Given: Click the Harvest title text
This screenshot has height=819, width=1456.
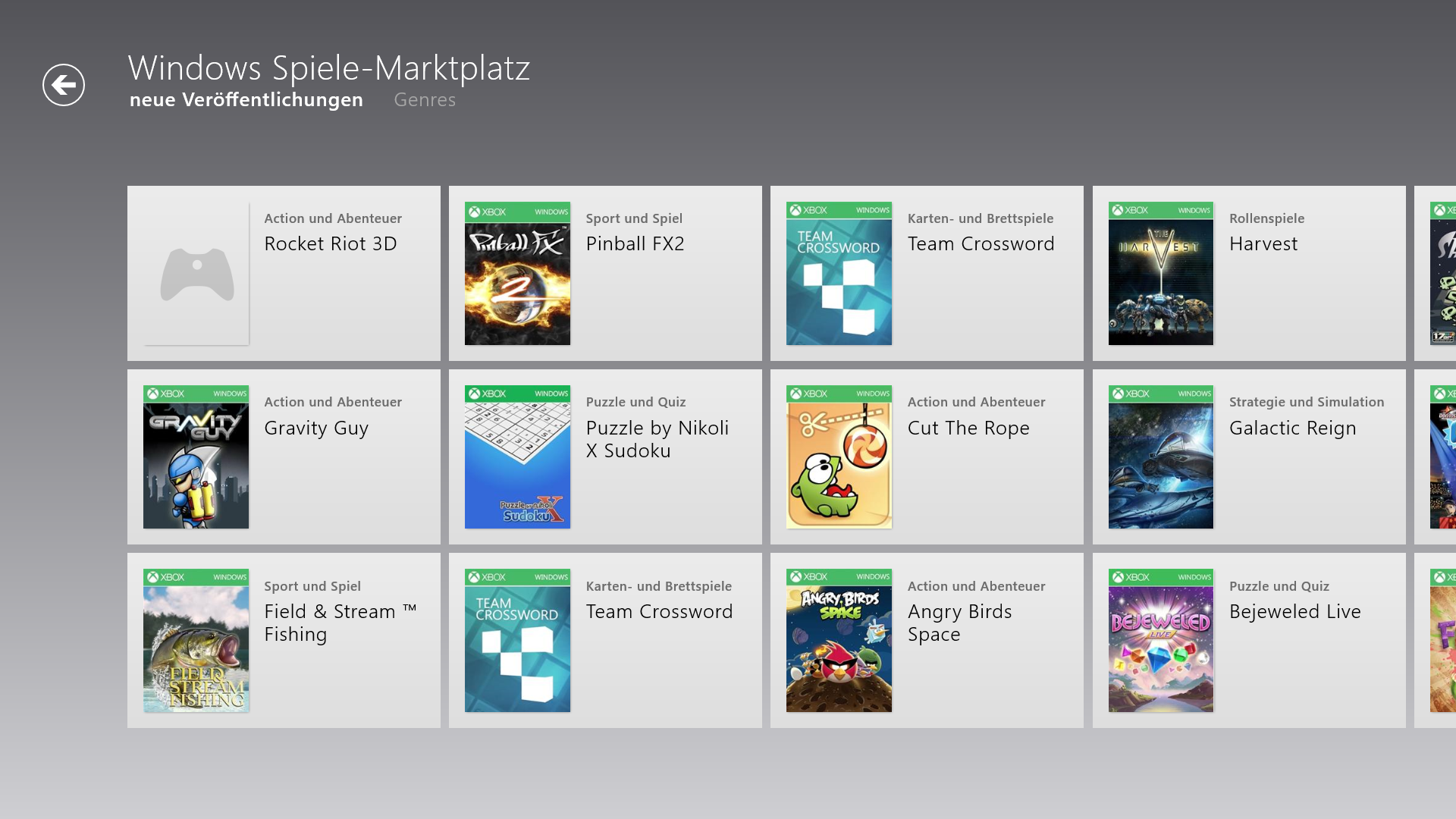Looking at the screenshot, I should click(x=1263, y=243).
